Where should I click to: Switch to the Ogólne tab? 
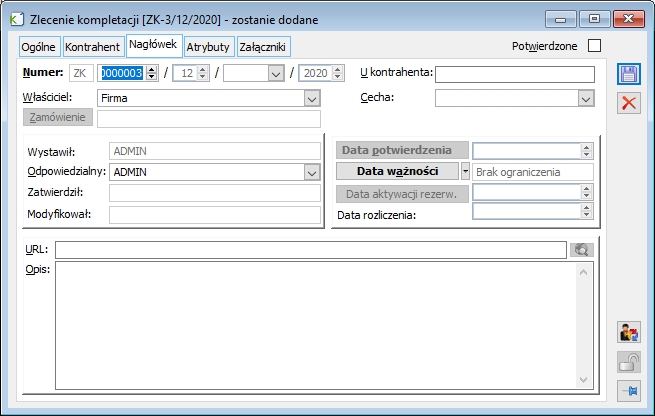click(x=38, y=47)
